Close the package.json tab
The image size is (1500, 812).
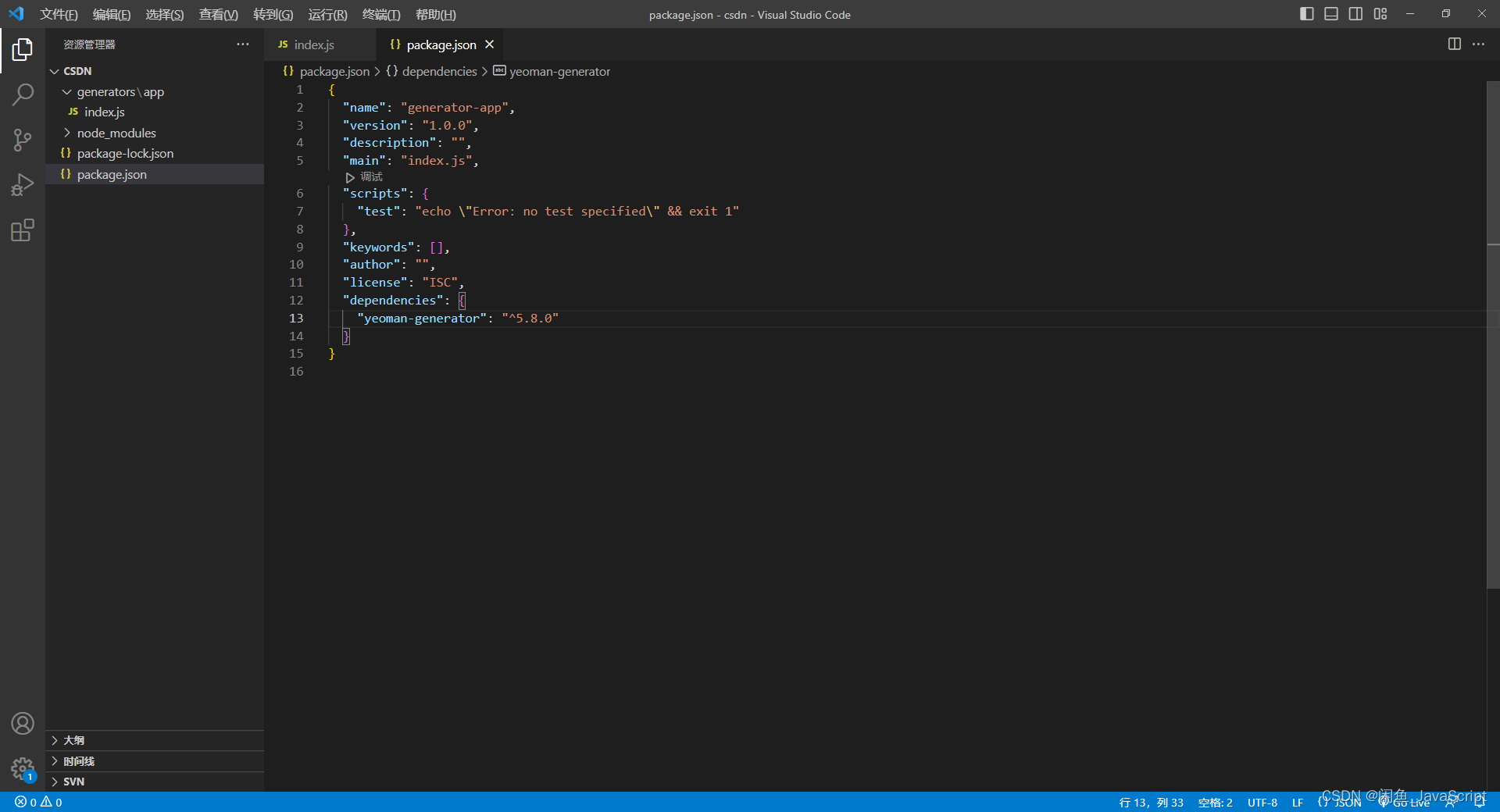(490, 45)
